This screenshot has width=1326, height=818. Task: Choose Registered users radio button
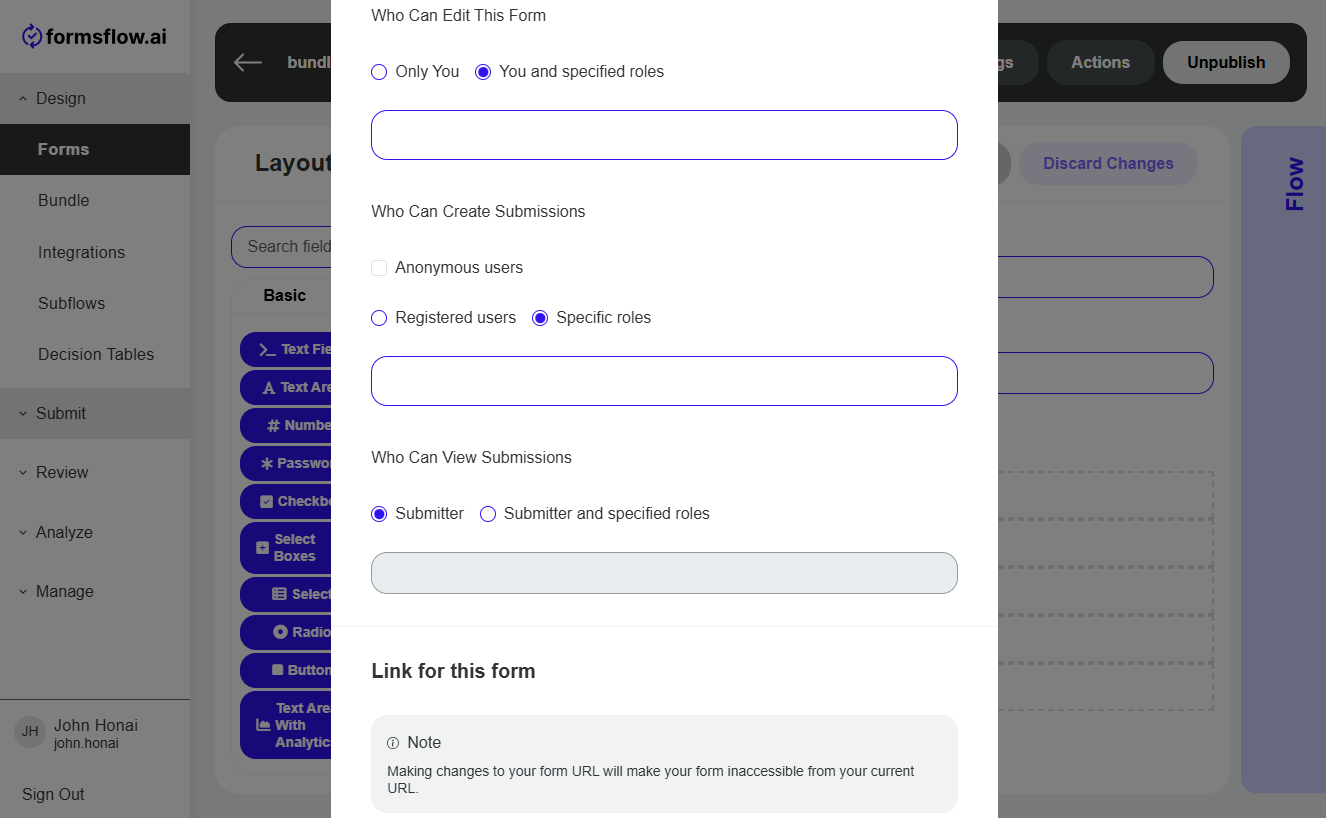point(379,318)
